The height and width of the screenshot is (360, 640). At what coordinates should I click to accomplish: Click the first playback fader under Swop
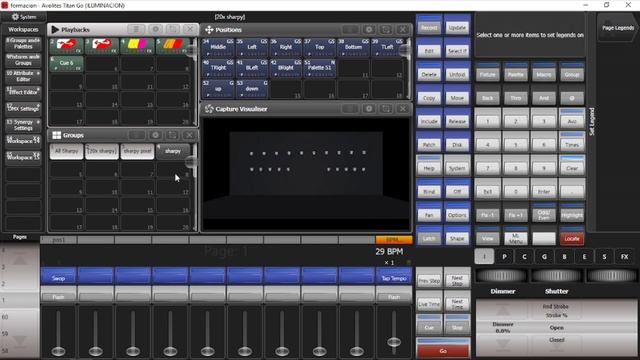[58, 351]
